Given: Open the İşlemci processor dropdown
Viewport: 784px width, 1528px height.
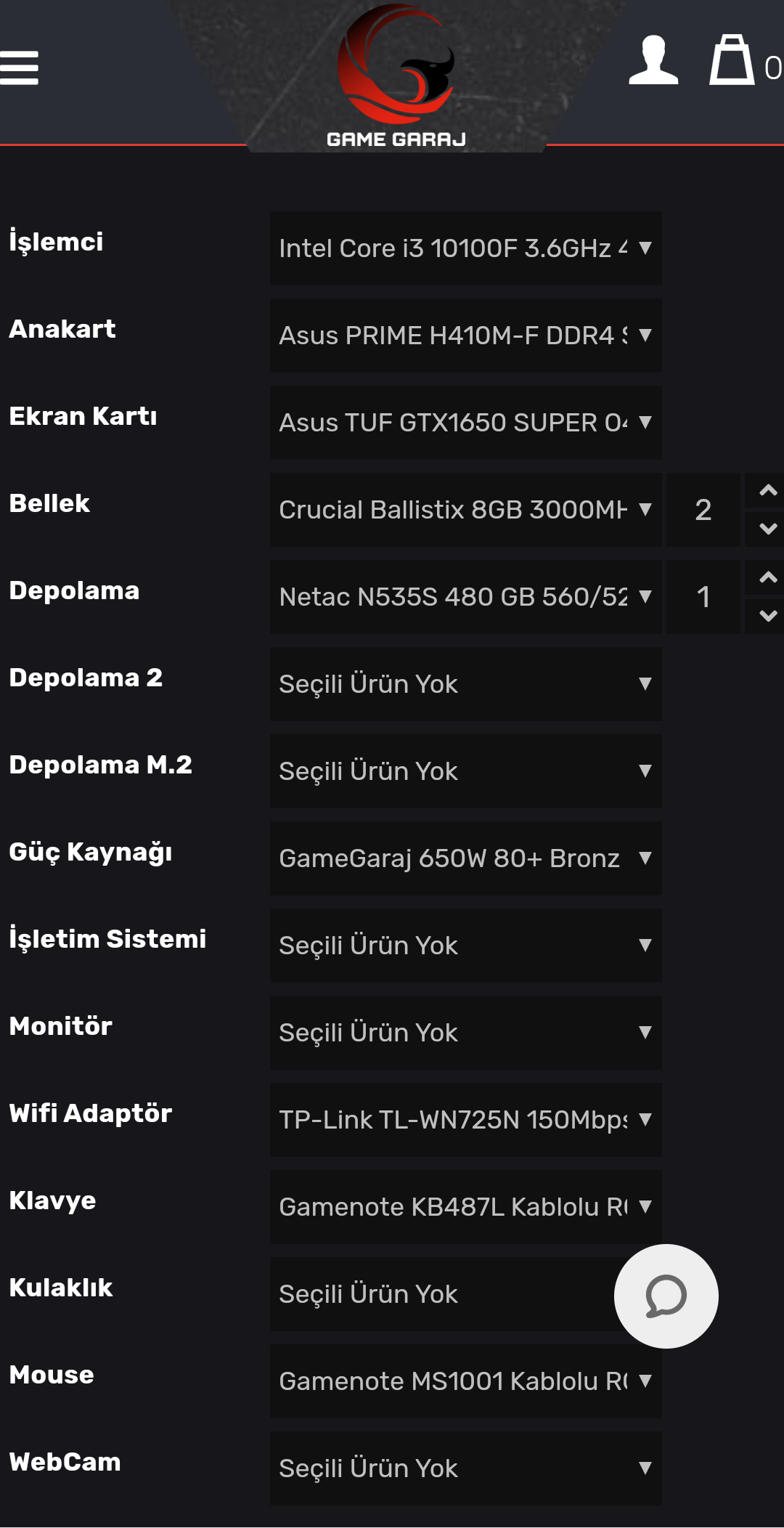Looking at the screenshot, I should [x=465, y=248].
